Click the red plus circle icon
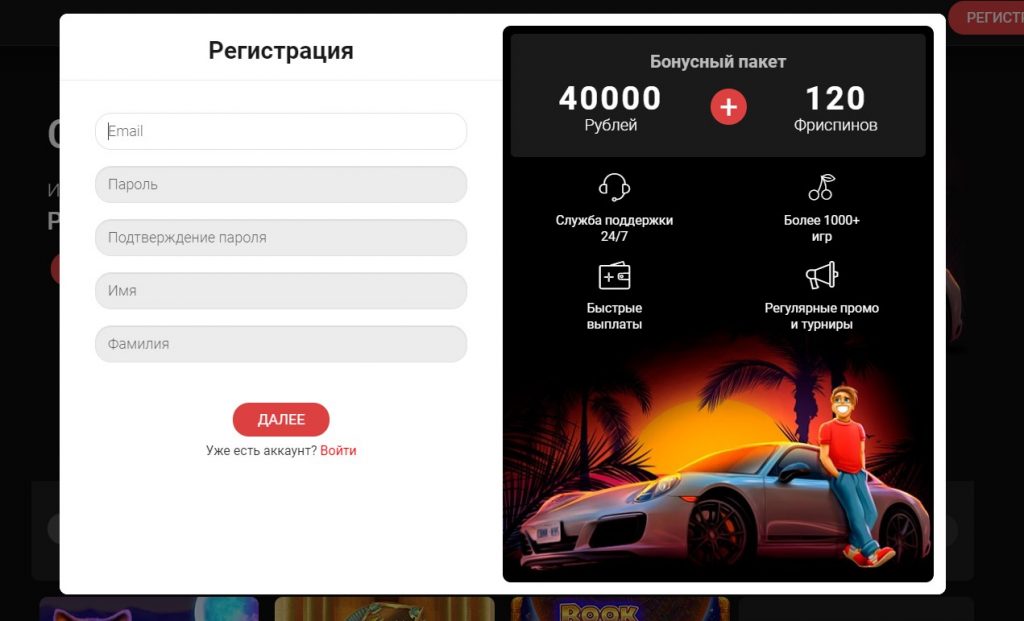 coord(728,107)
